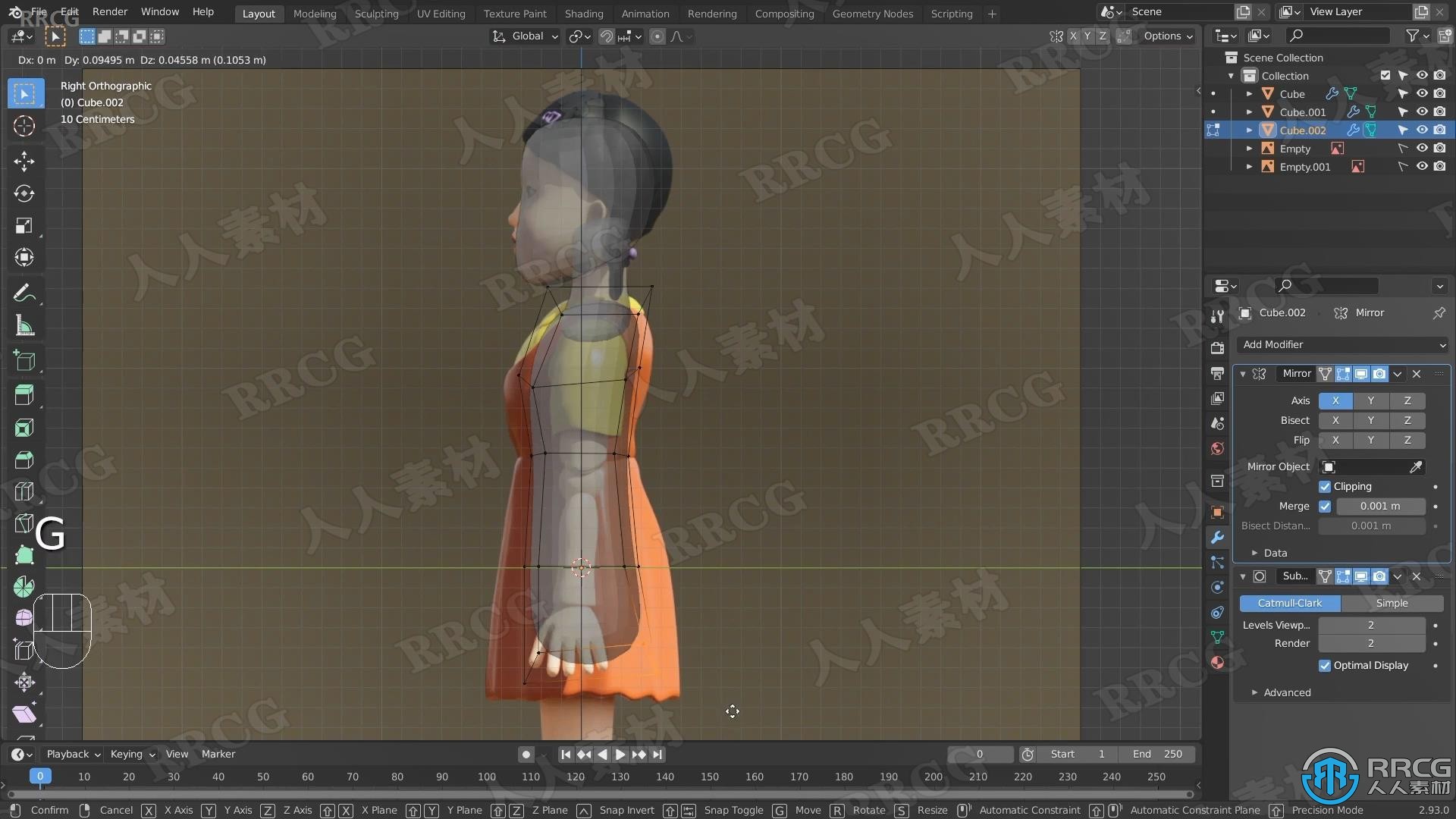Click the Subdivision Surface modifier icon

pos(1261,575)
